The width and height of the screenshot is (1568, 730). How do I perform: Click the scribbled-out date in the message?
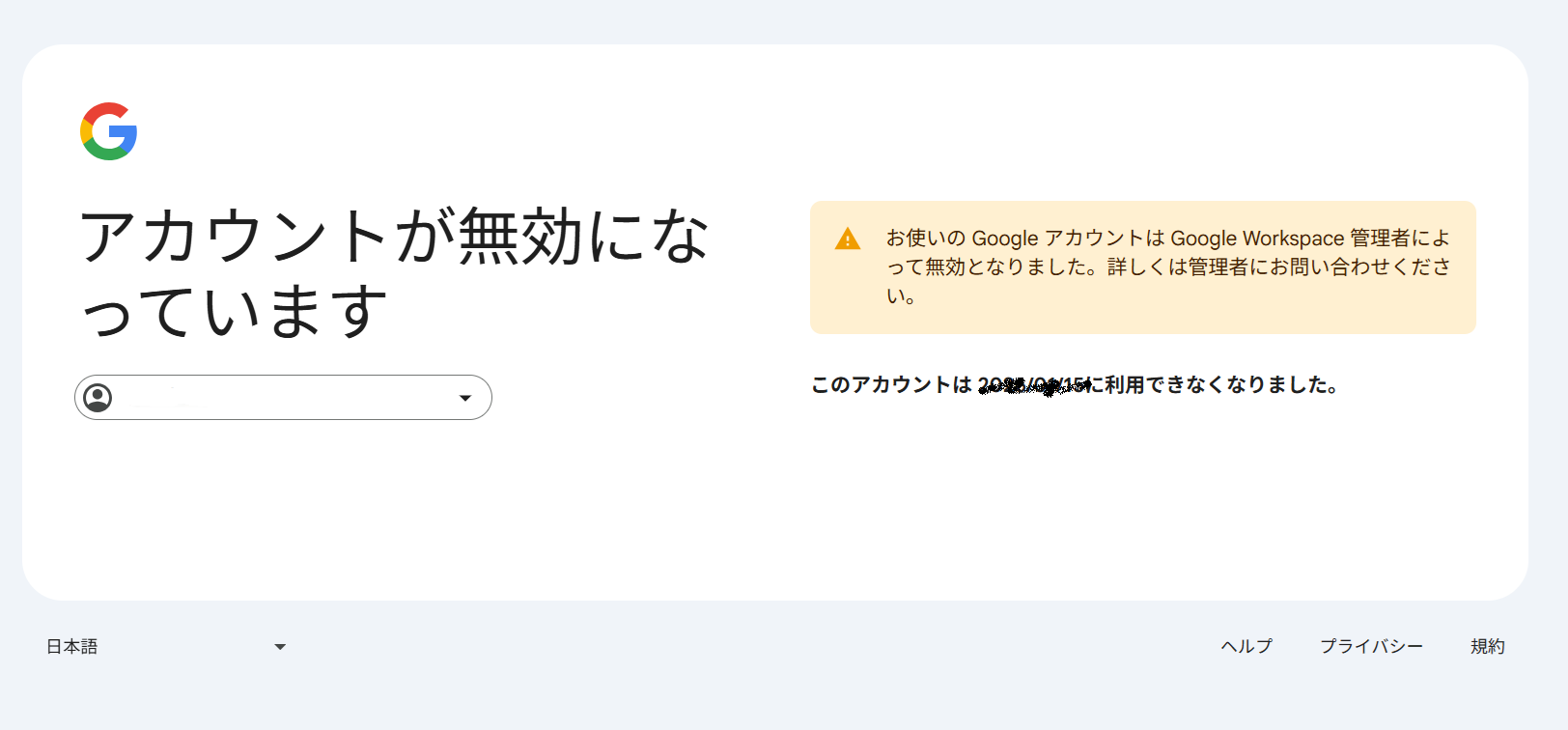(x=1033, y=386)
